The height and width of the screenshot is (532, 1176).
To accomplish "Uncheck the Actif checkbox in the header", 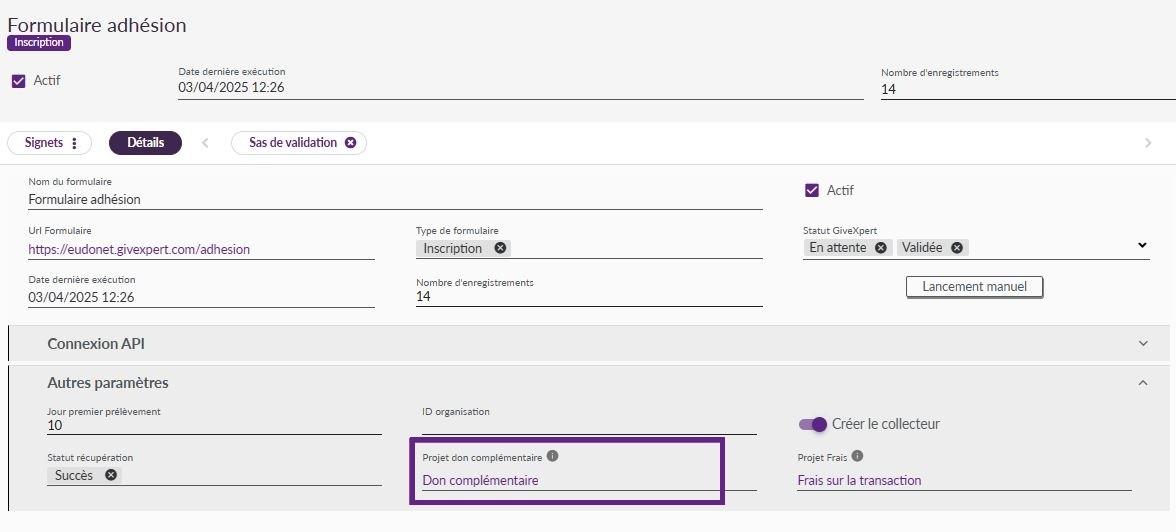I will click(x=19, y=80).
